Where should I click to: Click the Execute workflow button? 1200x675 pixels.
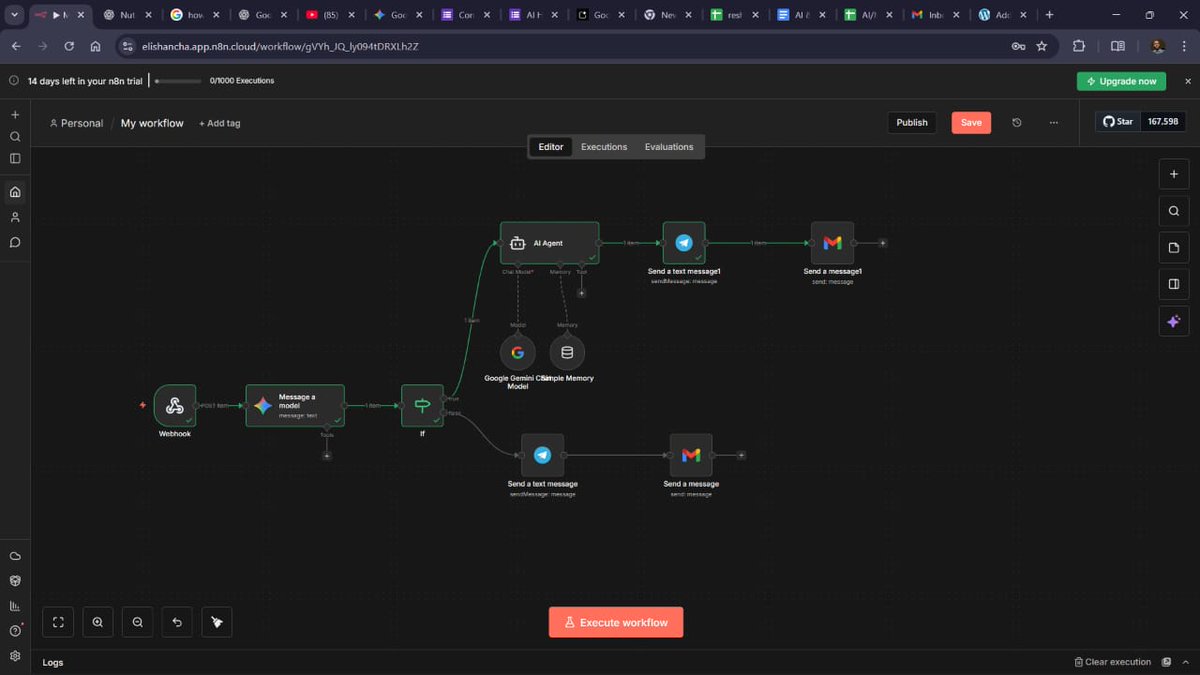click(x=616, y=622)
